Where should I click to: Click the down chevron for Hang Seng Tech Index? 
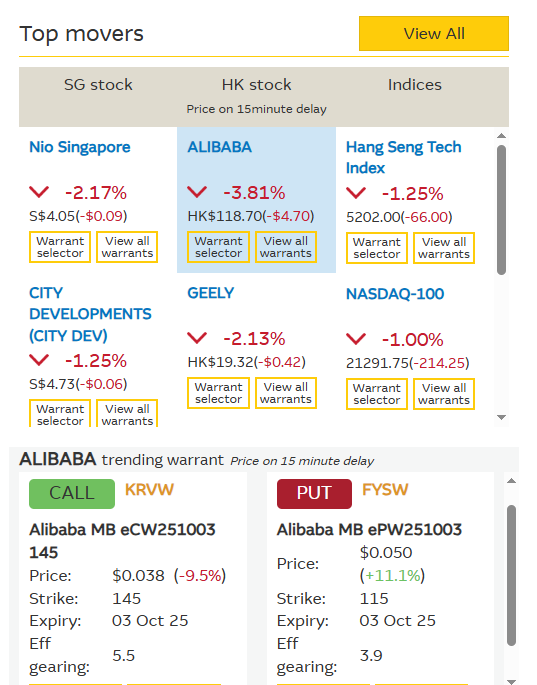click(356, 193)
